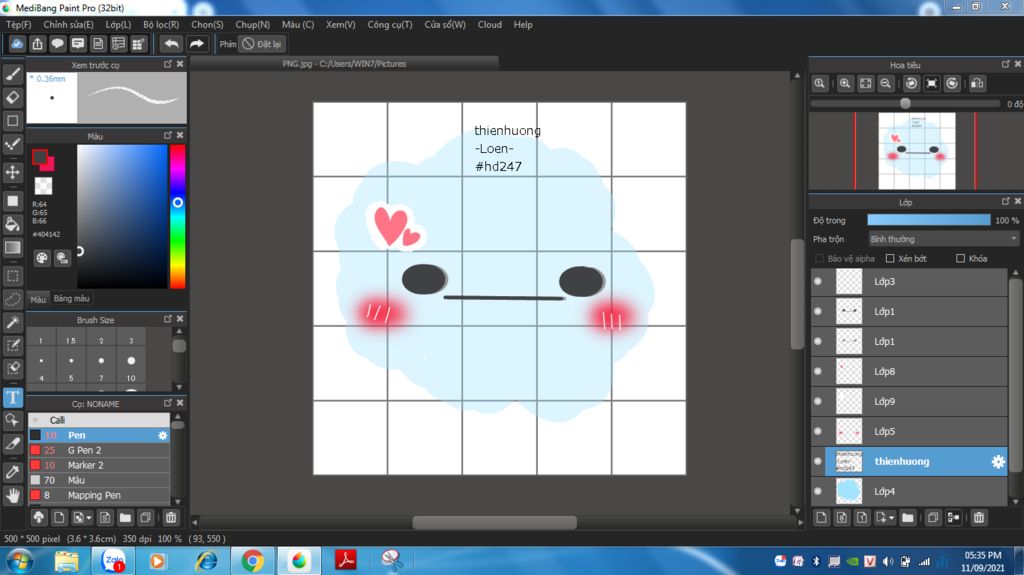1024x575 pixels.
Task: Open the Chỉnh sửa(E) menu
Action: (68, 24)
